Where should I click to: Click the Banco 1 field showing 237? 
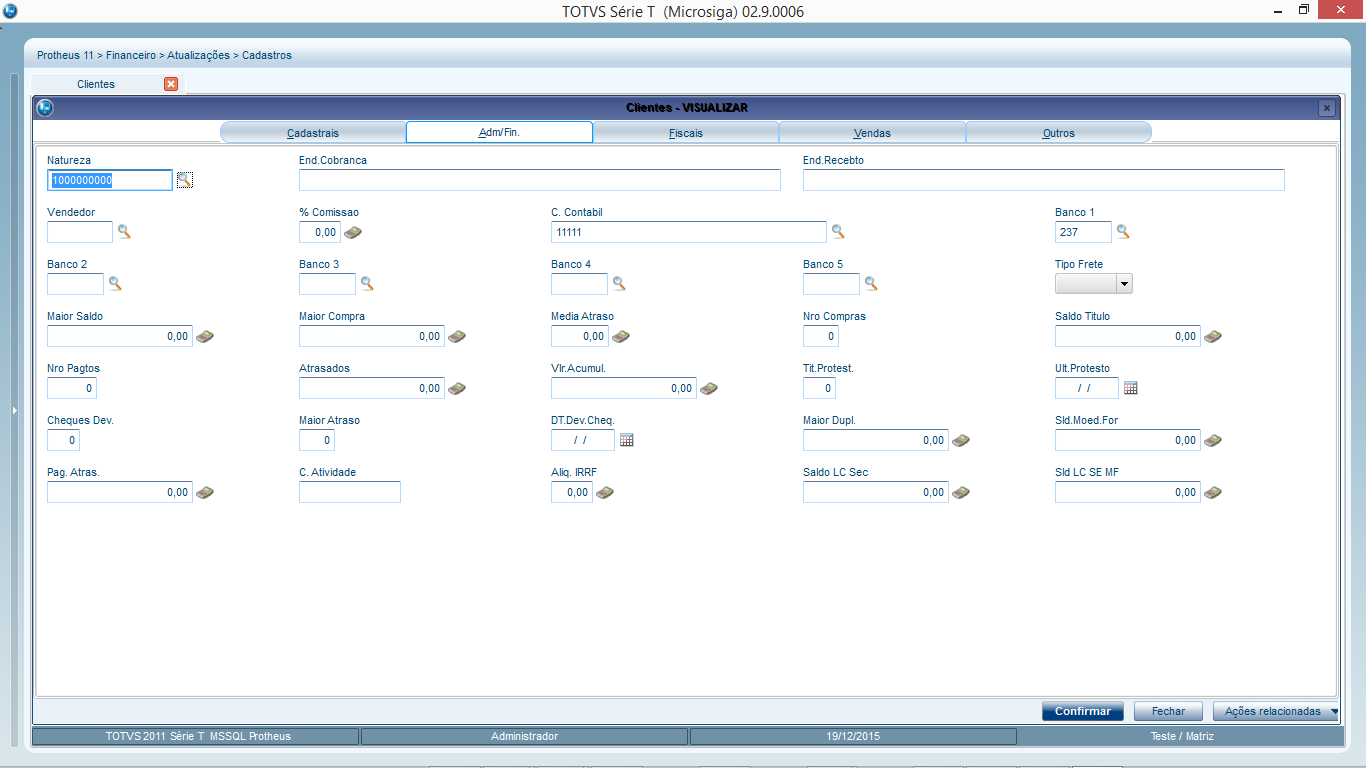tap(1083, 232)
